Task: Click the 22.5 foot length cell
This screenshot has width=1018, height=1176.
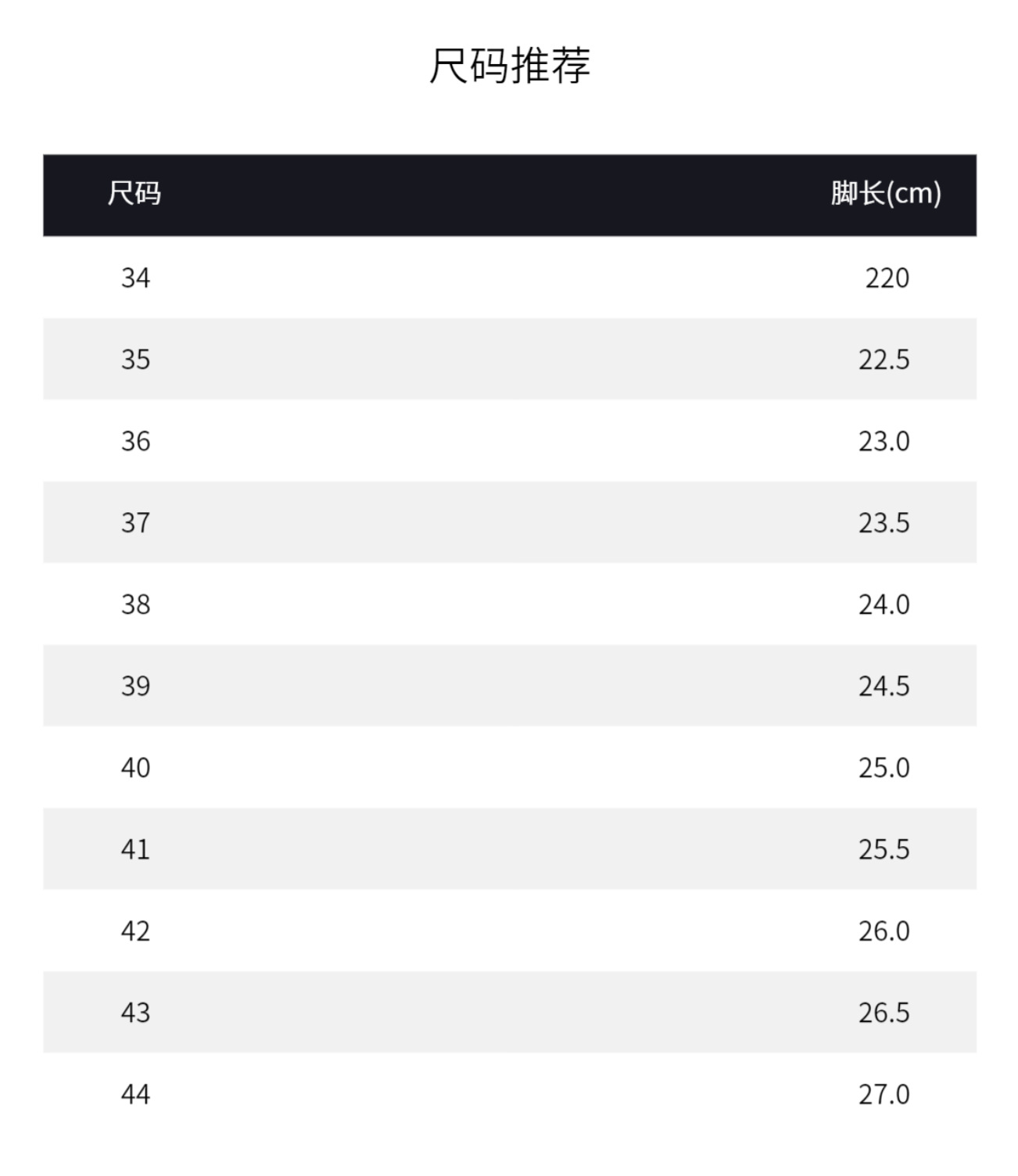Action: pyautogui.click(x=884, y=360)
